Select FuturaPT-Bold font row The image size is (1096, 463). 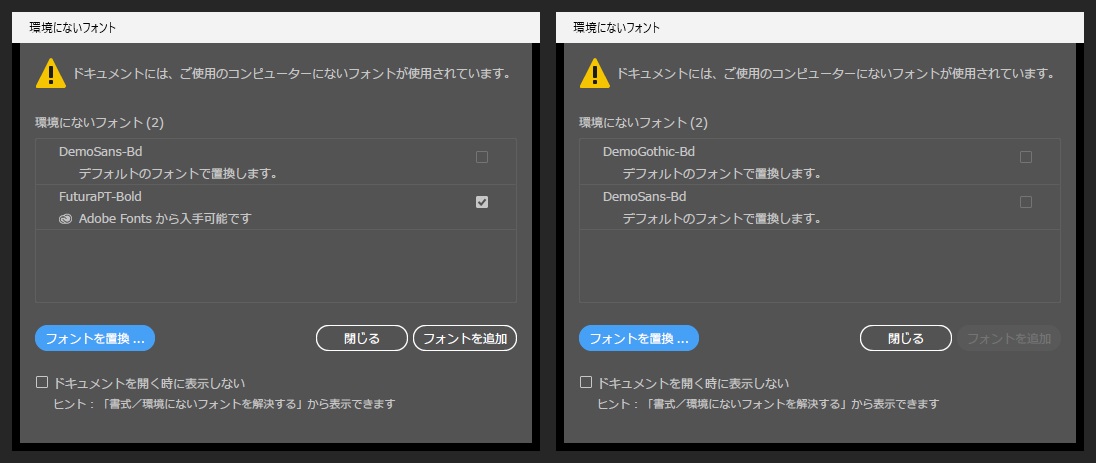(x=276, y=207)
